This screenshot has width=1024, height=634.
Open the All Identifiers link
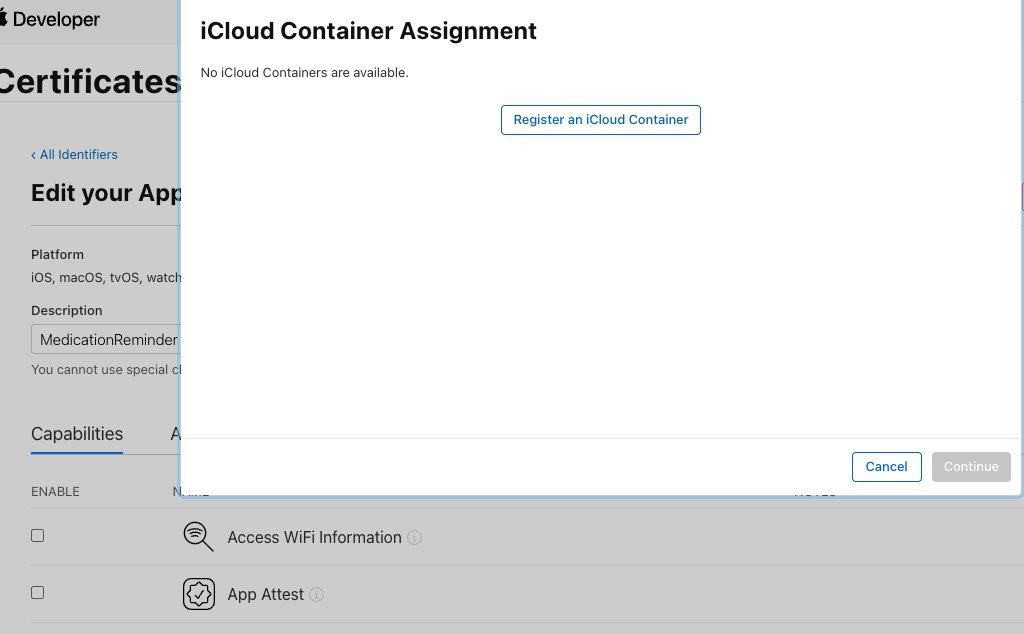(x=80, y=154)
